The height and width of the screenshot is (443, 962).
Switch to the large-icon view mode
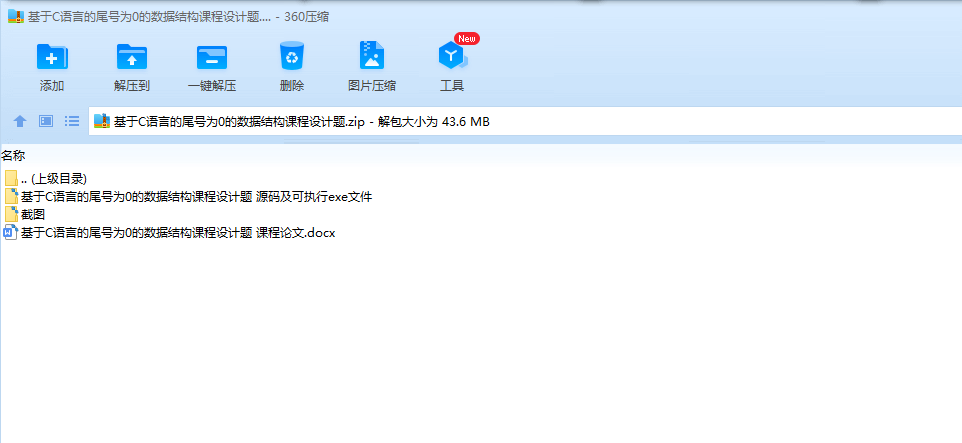pos(46,121)
